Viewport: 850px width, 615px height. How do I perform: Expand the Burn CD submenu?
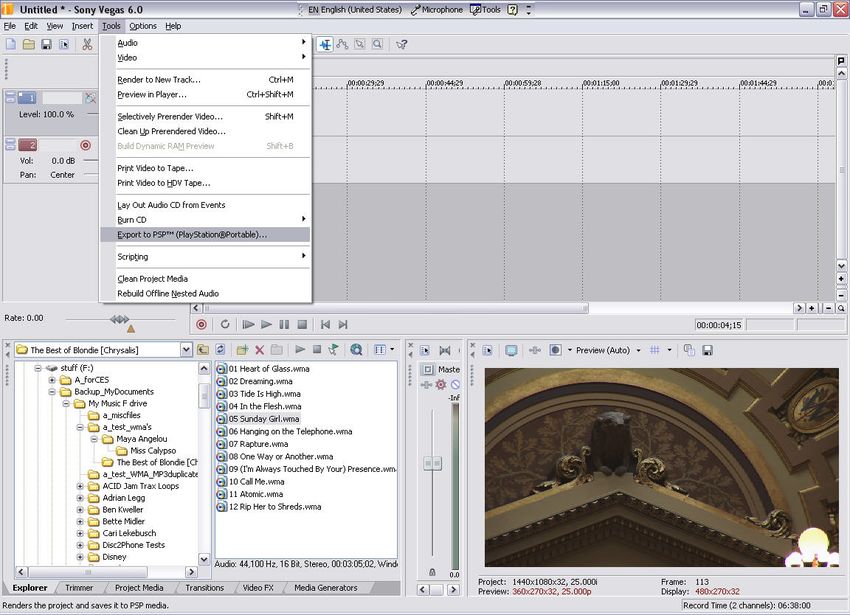point(205,220)
